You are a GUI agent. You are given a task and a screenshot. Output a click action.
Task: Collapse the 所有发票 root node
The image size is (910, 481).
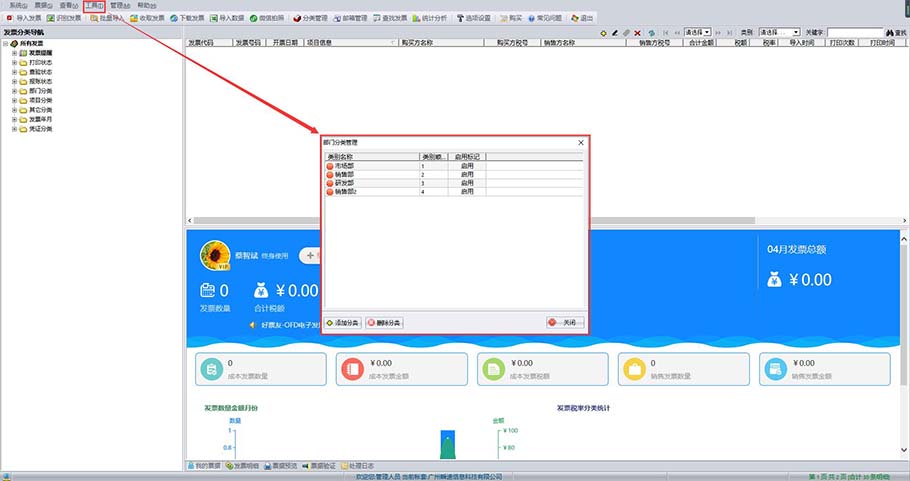[6, 44]
